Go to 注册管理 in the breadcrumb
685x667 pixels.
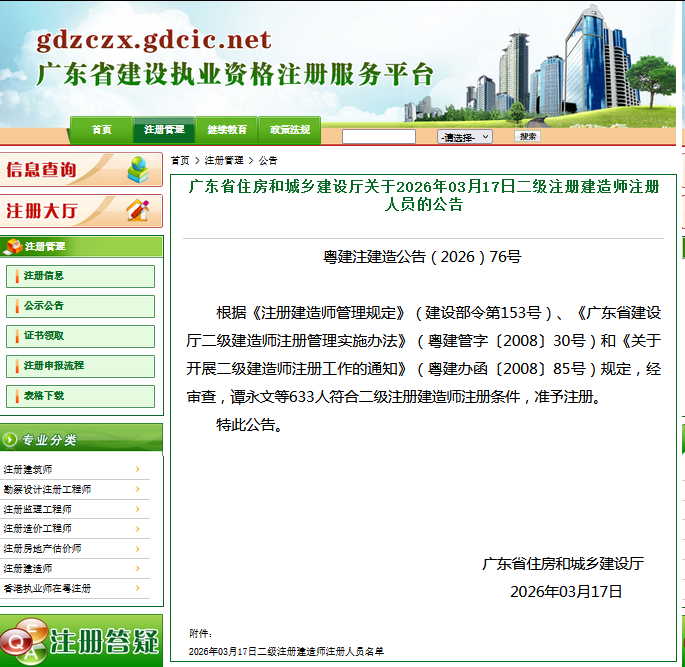(x=224, y=161)
